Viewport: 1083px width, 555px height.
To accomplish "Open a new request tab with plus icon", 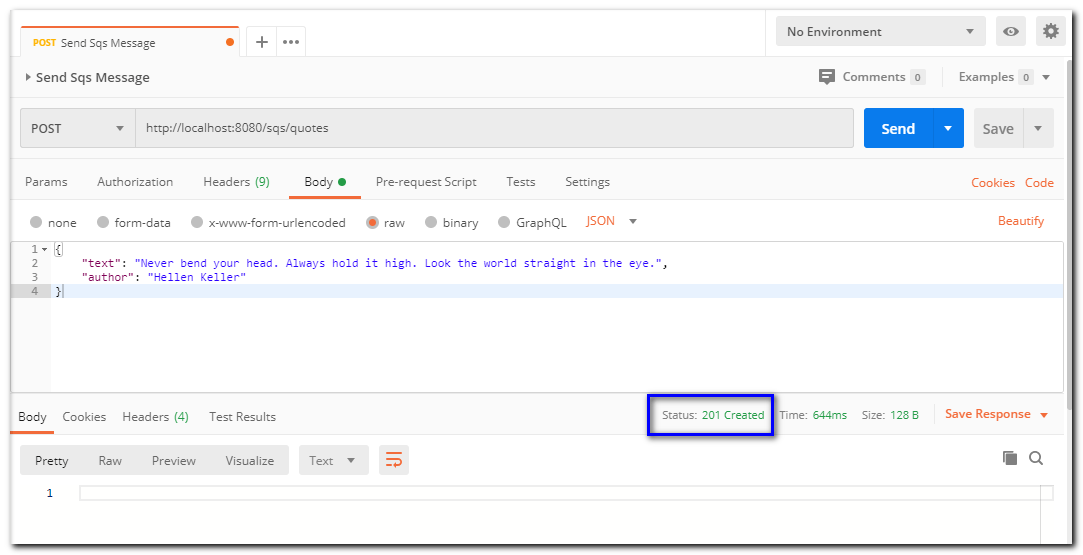I will coord(262,42).
